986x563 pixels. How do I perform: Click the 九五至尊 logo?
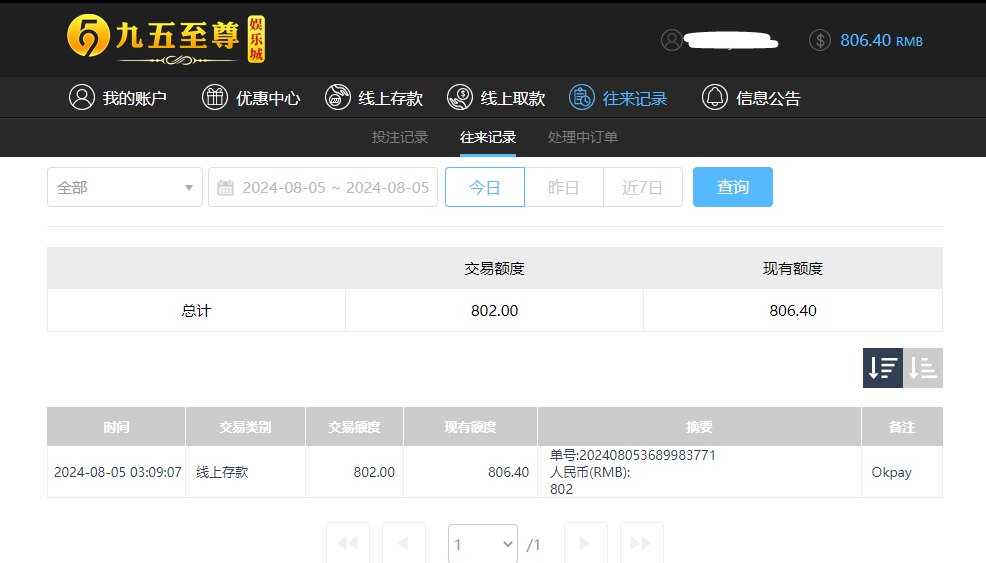[166, 40]
